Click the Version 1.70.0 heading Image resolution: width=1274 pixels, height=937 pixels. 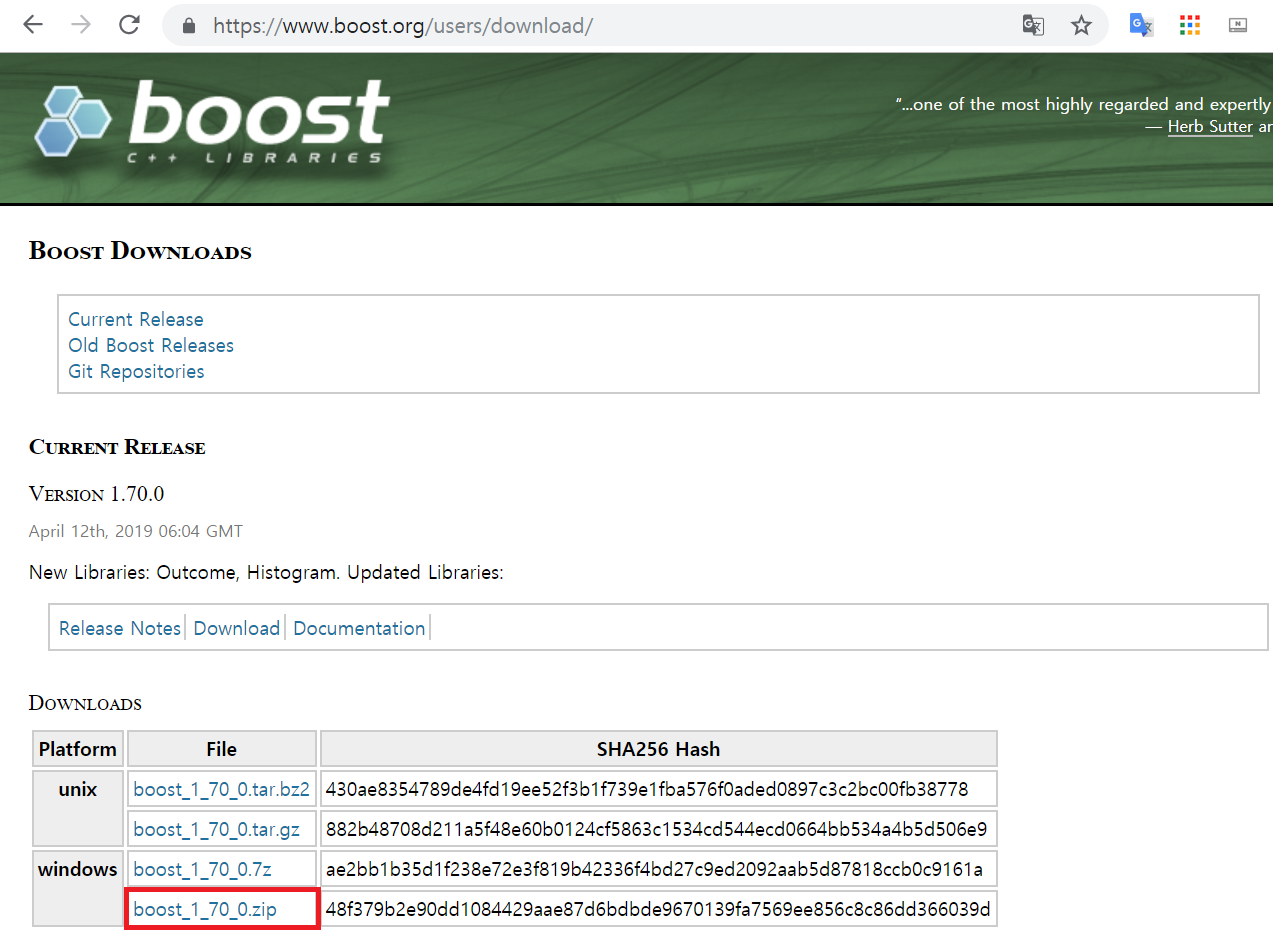(x=96, y=494)
